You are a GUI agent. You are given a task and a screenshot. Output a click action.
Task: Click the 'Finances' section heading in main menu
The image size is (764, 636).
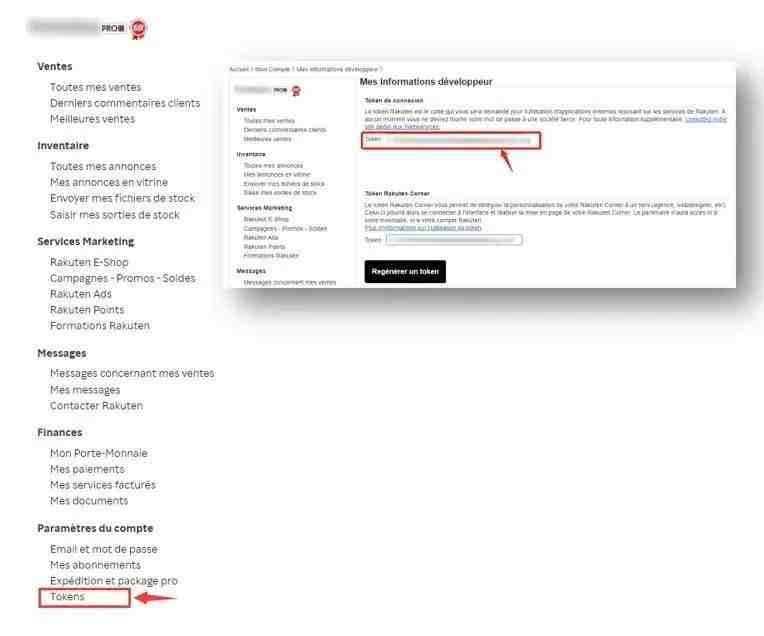[59, 433]
